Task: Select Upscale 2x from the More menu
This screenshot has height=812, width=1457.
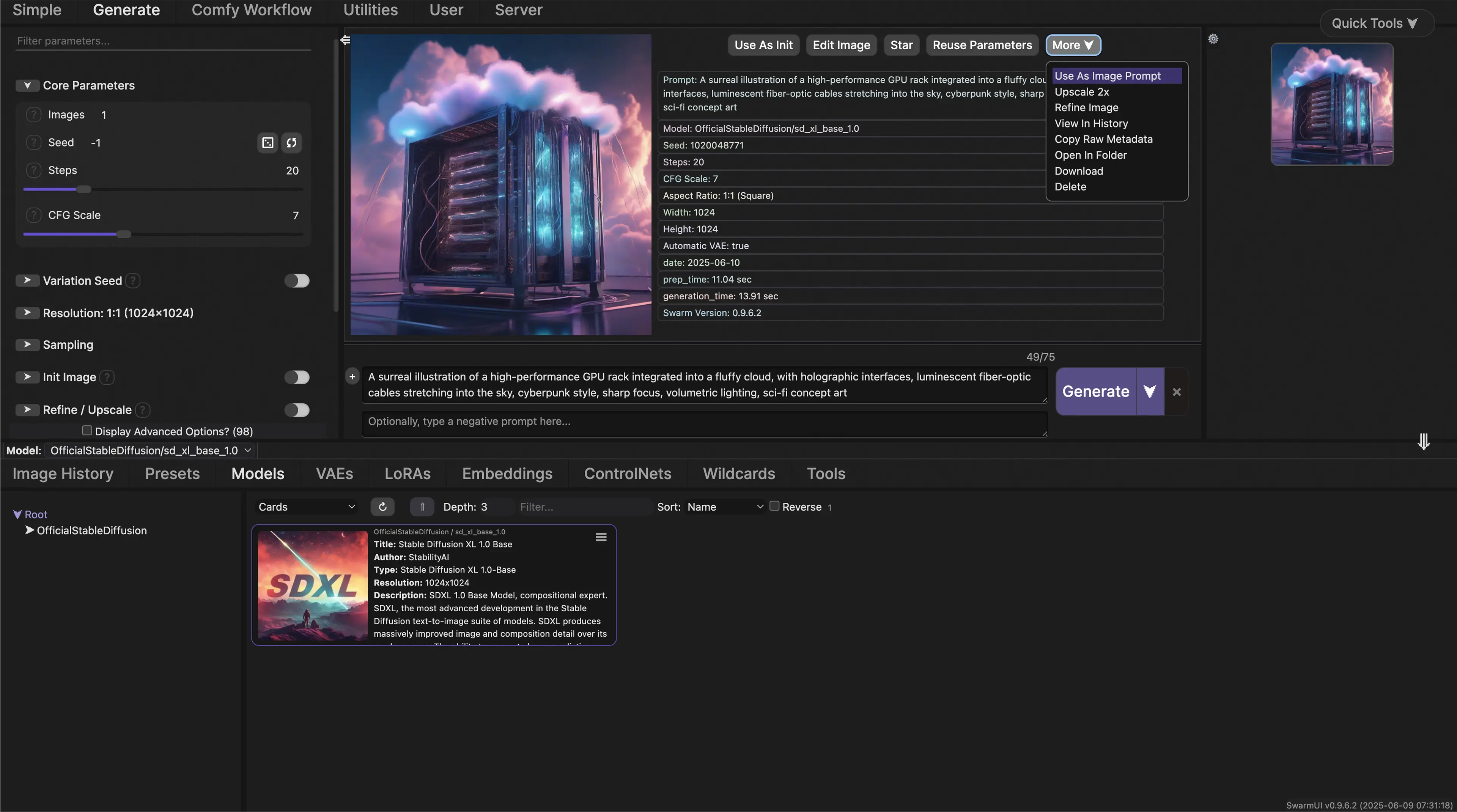Action: click(1081, 91)
